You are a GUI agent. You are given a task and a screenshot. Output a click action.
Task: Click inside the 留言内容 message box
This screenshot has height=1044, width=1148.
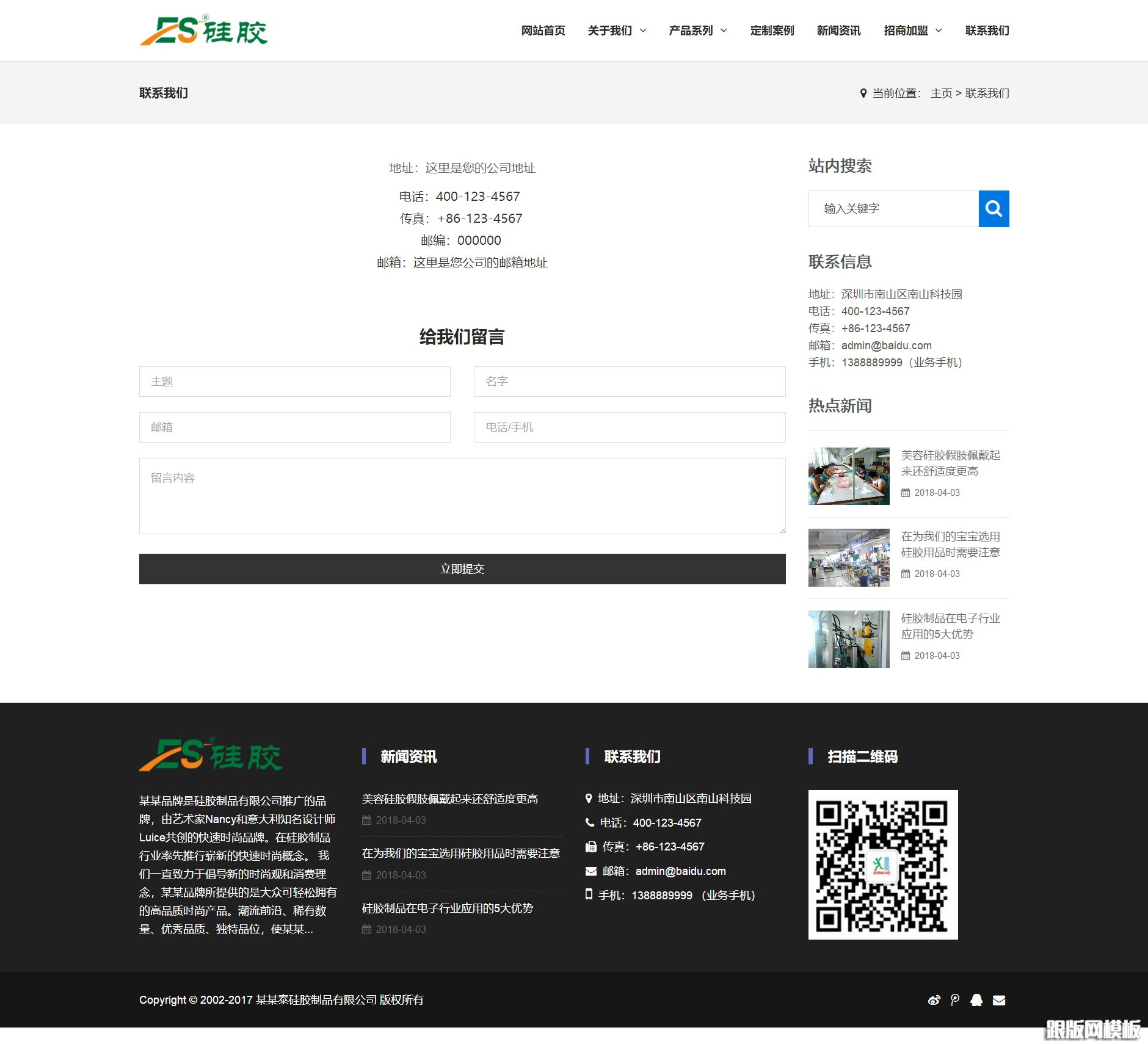[462, 496]
